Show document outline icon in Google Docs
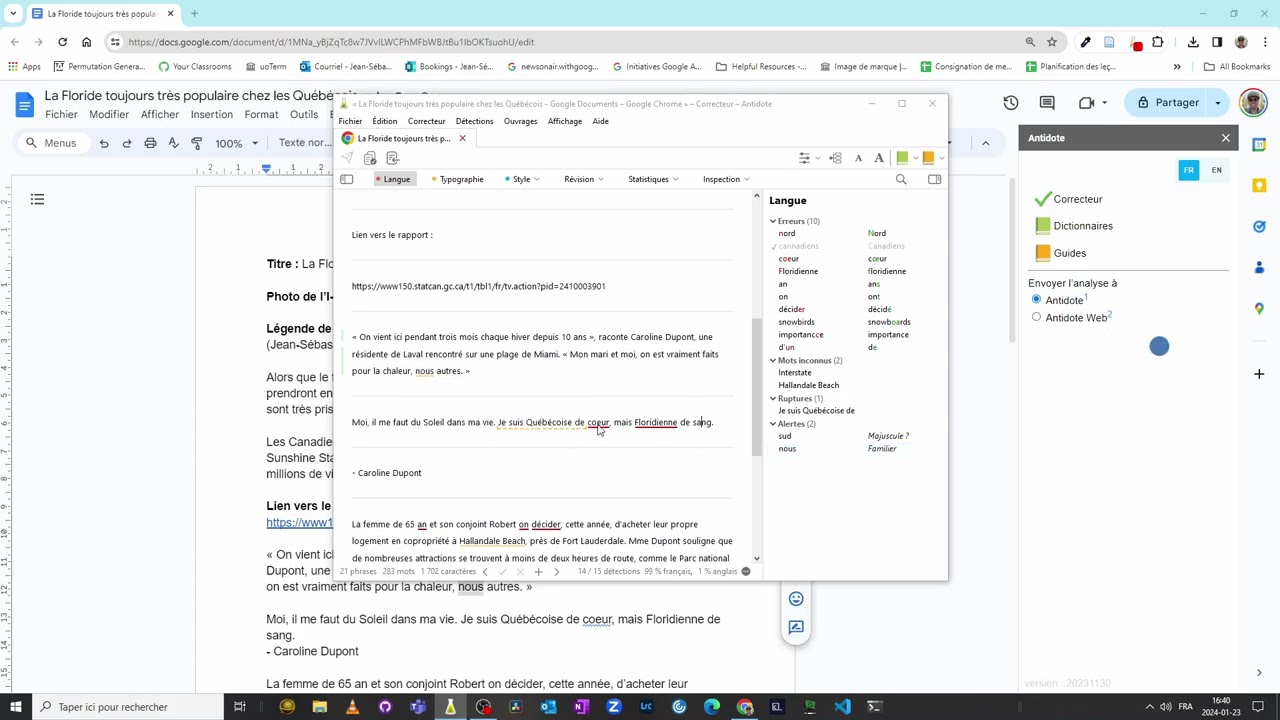Image resolution: width=1280 pixels, height=720 pixels. coord(37,200)
